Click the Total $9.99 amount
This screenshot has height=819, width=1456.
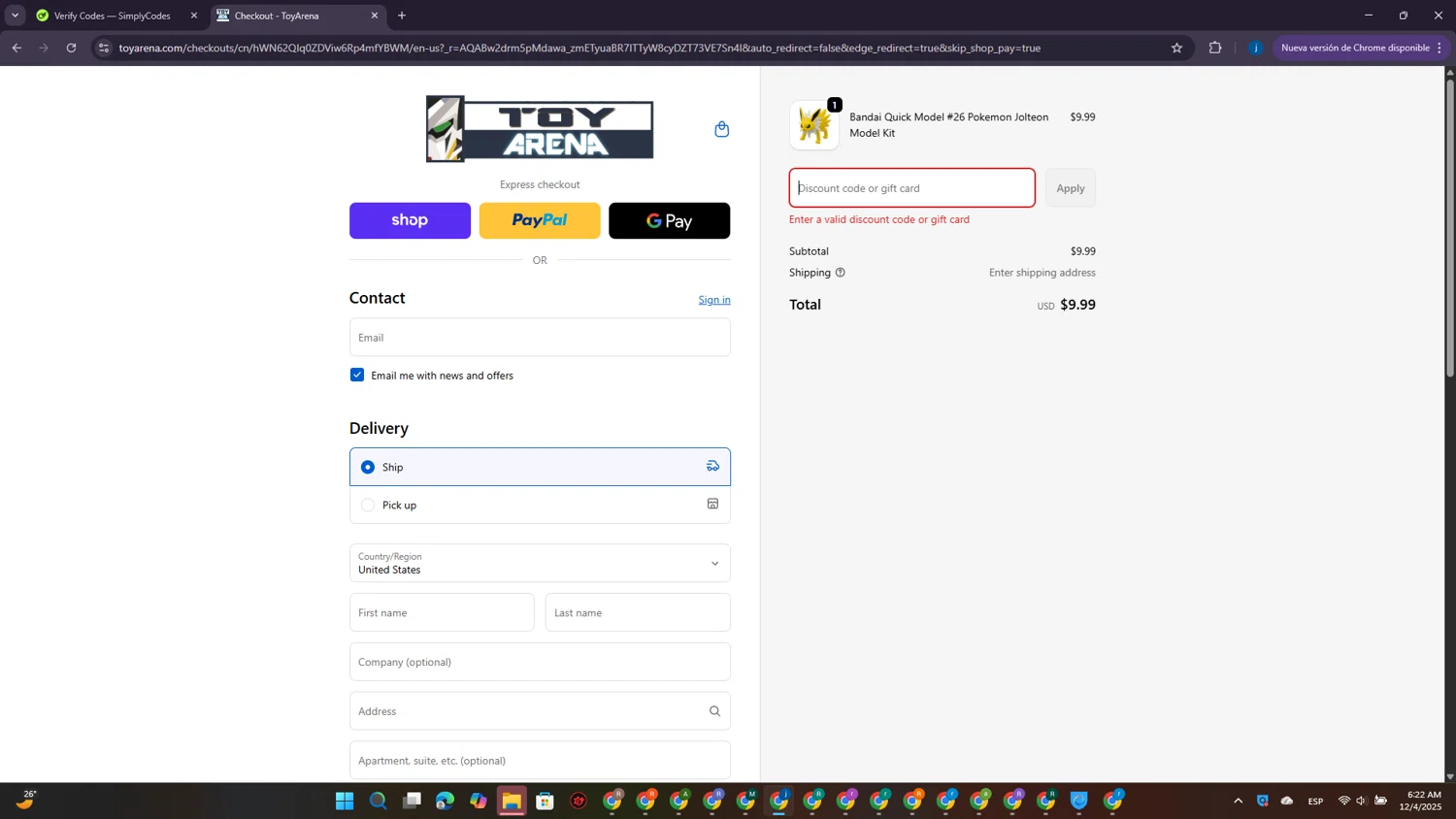coord(1077,305)
